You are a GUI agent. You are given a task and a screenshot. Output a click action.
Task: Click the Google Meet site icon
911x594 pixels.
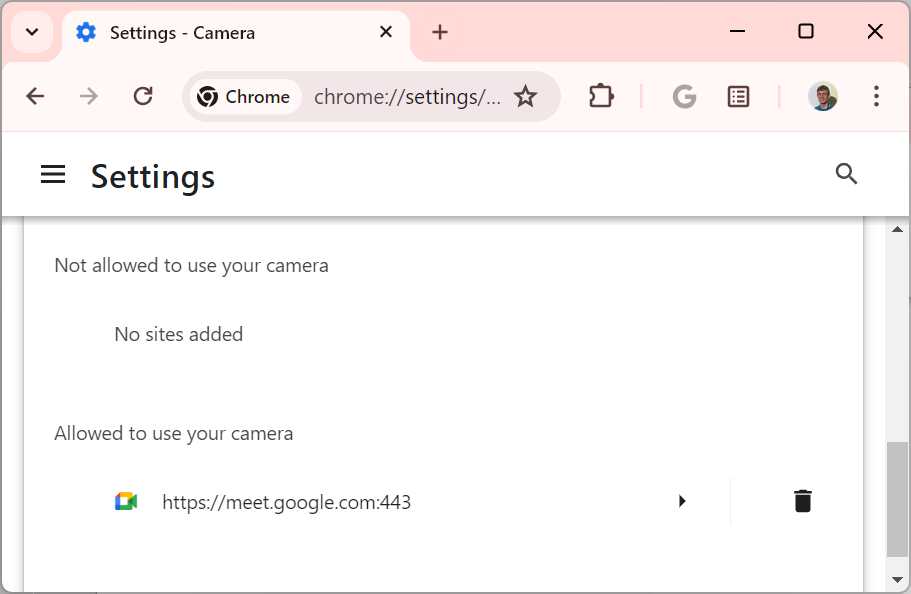point(124,501)
